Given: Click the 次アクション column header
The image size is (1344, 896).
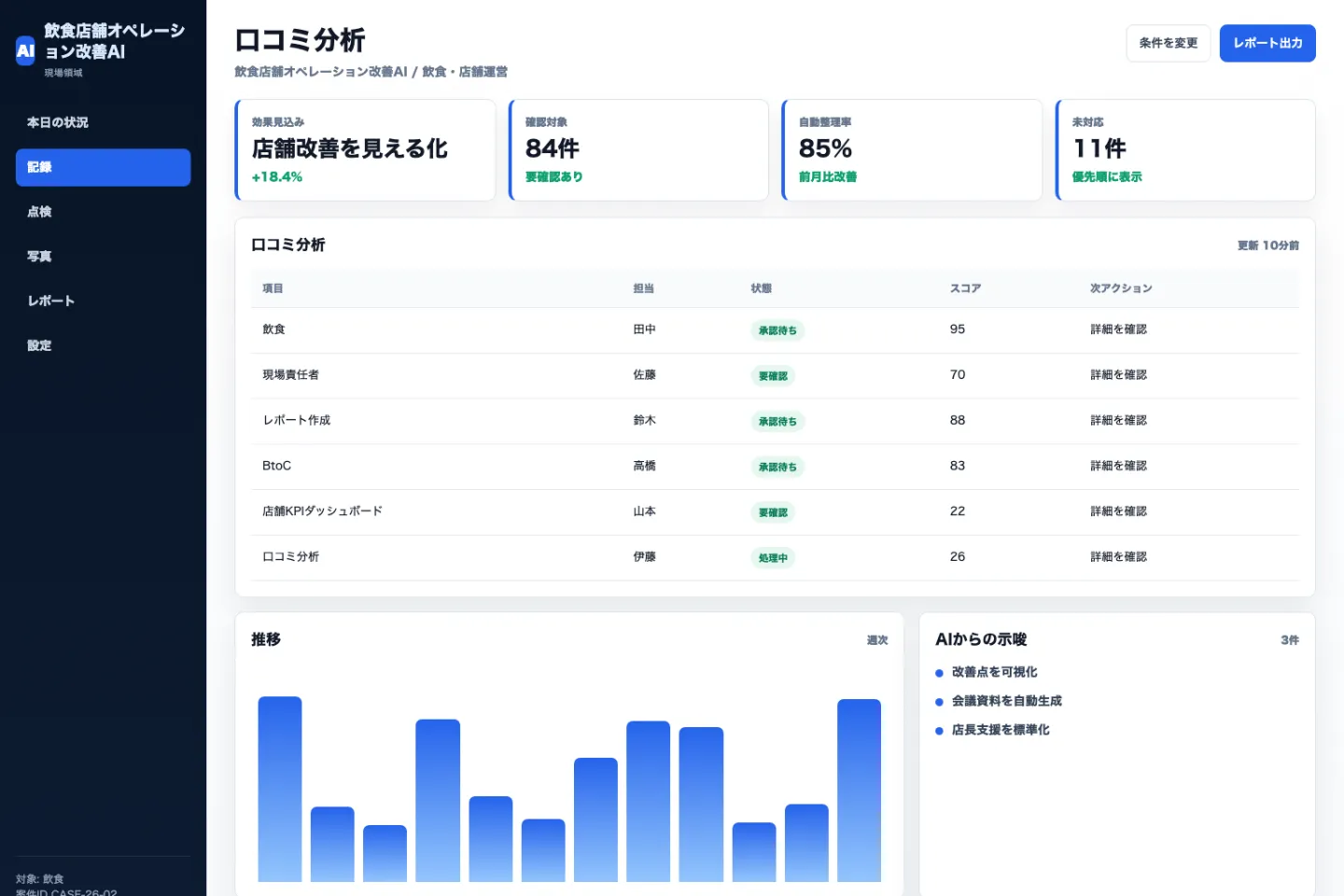Looking at the screenshot, I should coord(1121,288).
